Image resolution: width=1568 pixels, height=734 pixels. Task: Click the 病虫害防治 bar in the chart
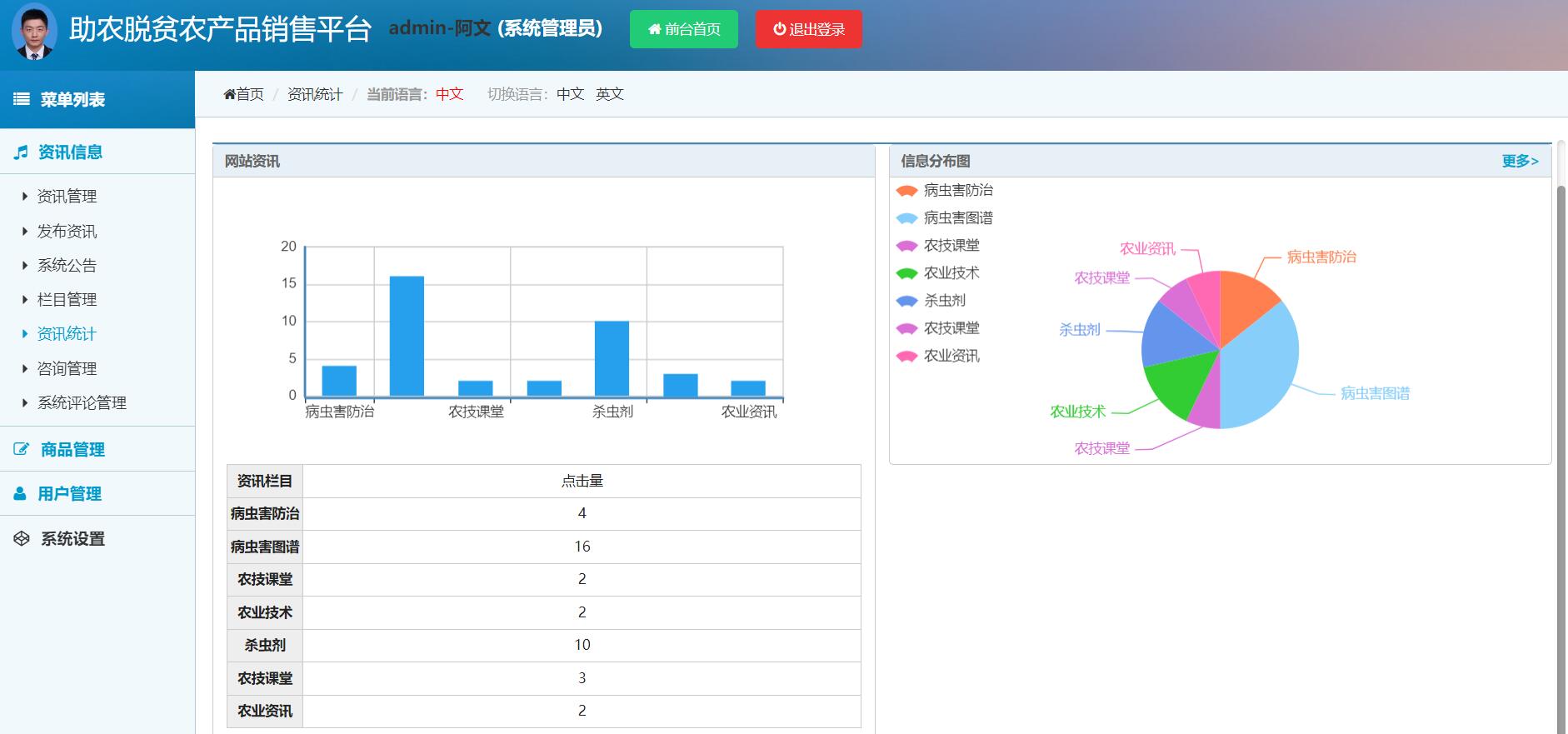339,381
